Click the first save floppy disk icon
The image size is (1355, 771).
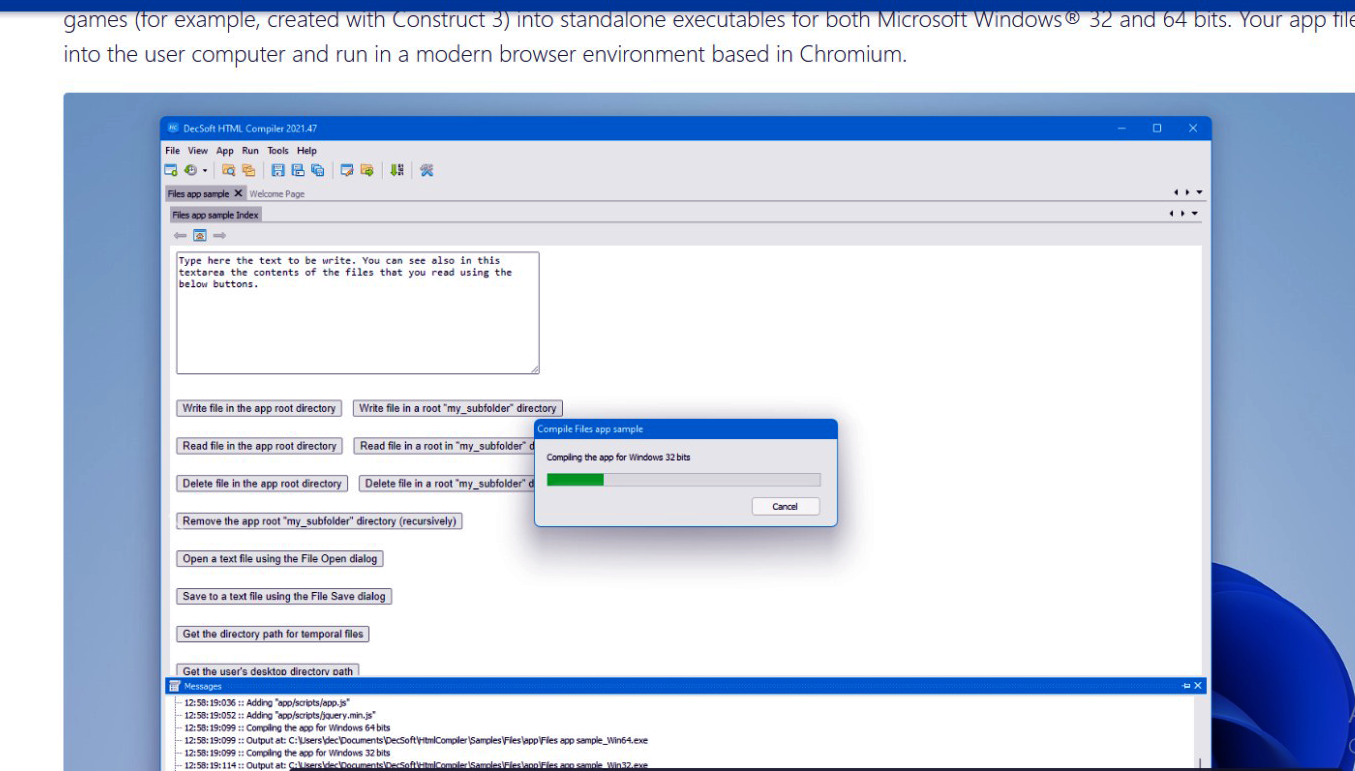pos(278,170)
